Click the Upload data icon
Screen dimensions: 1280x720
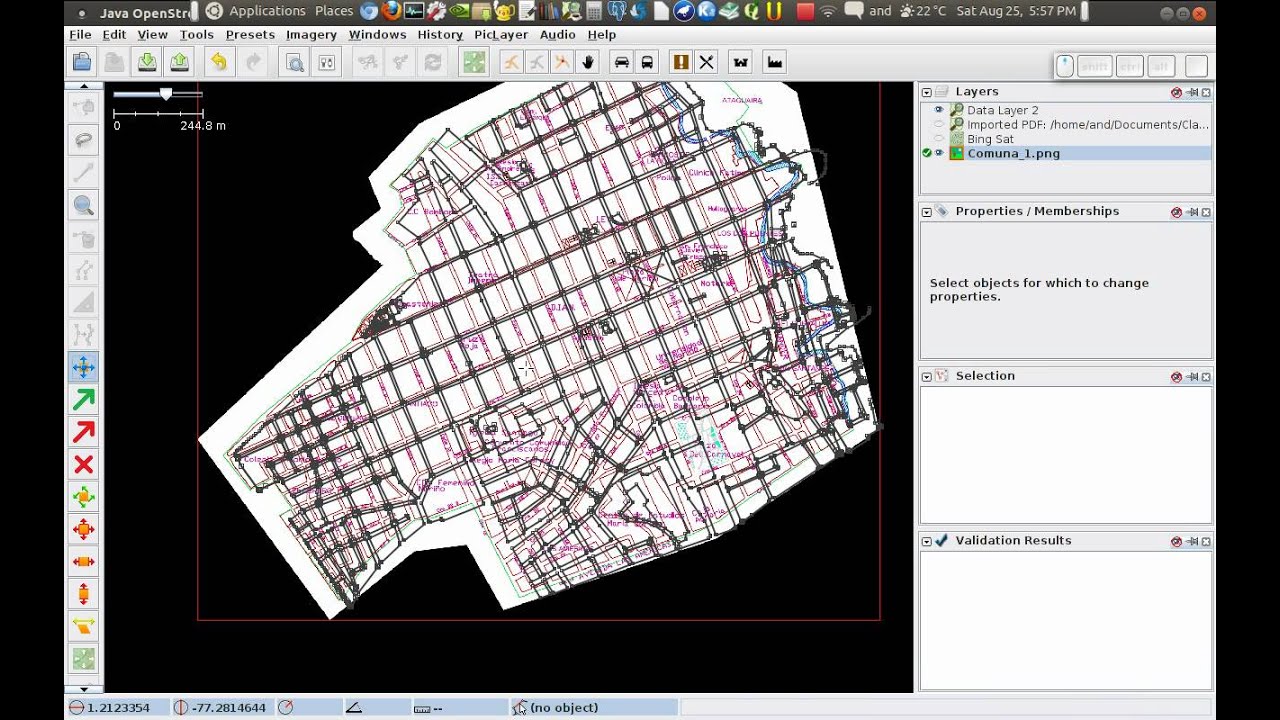179,62
